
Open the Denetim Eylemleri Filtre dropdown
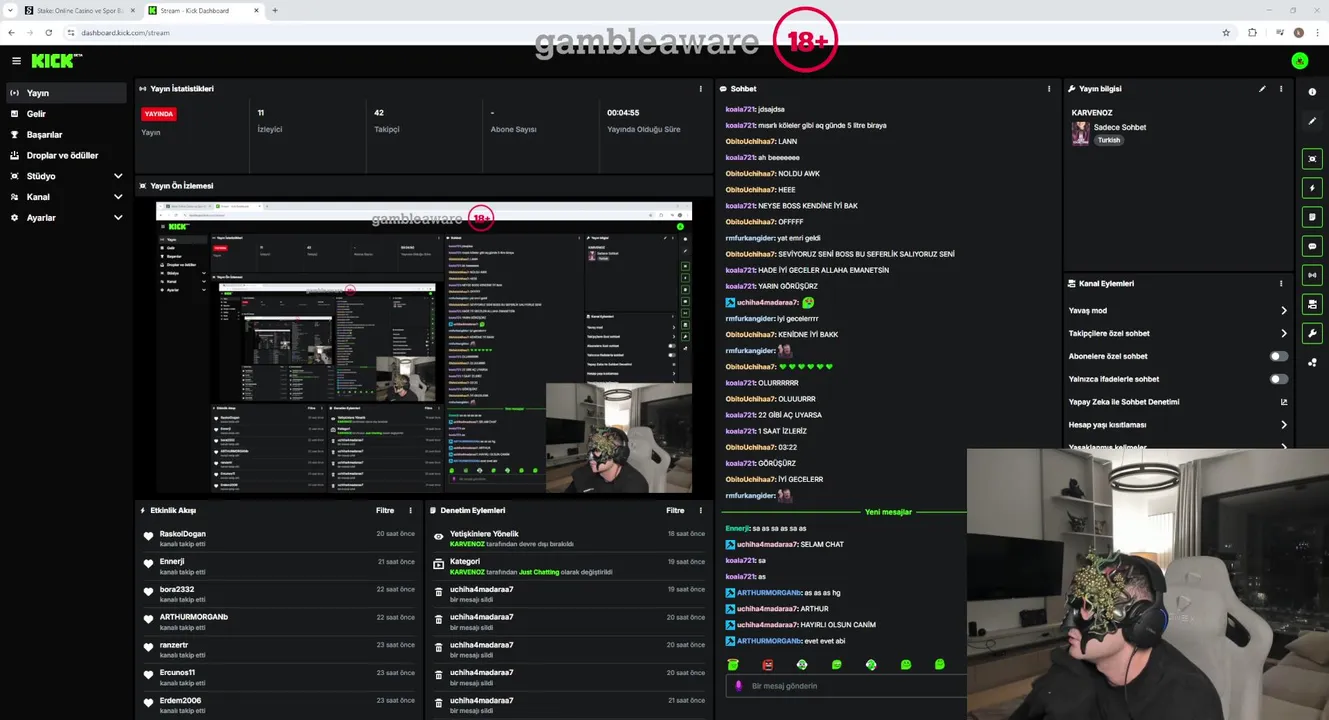(x=675, y=511)
